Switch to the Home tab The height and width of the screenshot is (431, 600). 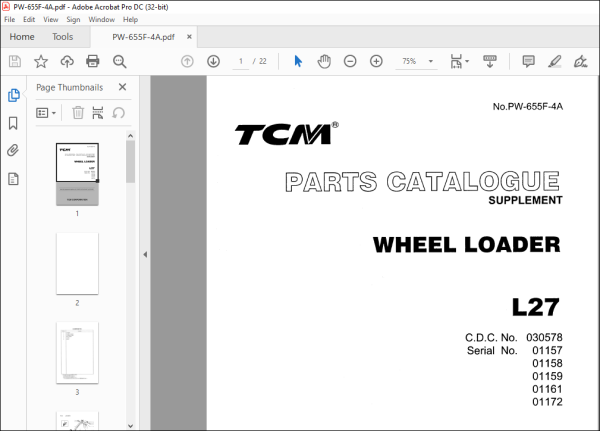click(x=22, y=37)
